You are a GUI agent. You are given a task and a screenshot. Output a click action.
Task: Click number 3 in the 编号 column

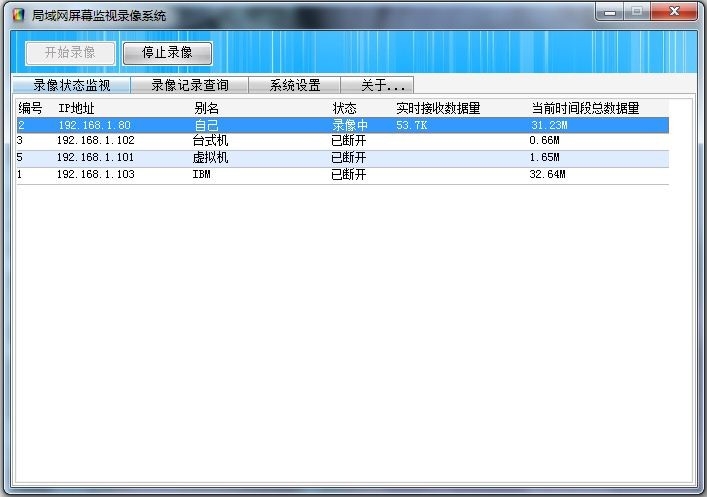click(x=19, y=140)
